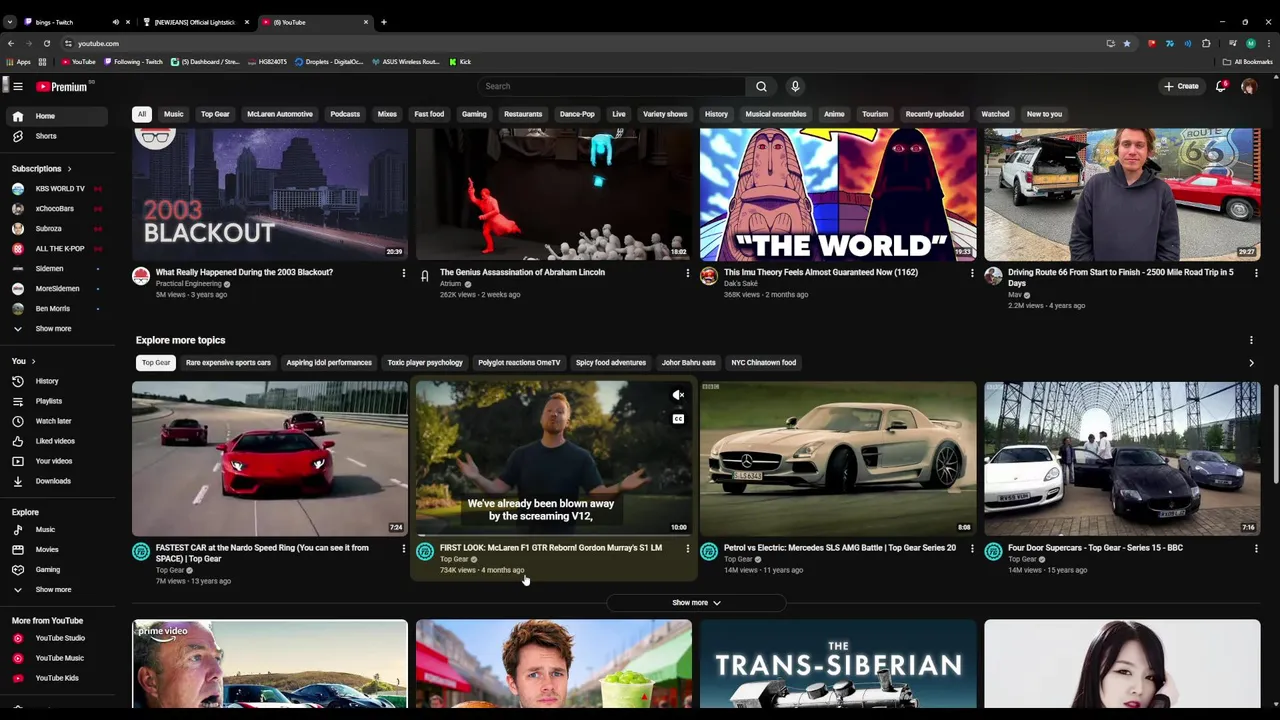The image size is (1280, 720).
Task: Show more Top Gear topic videos
Action: click(x=696, y=603)
